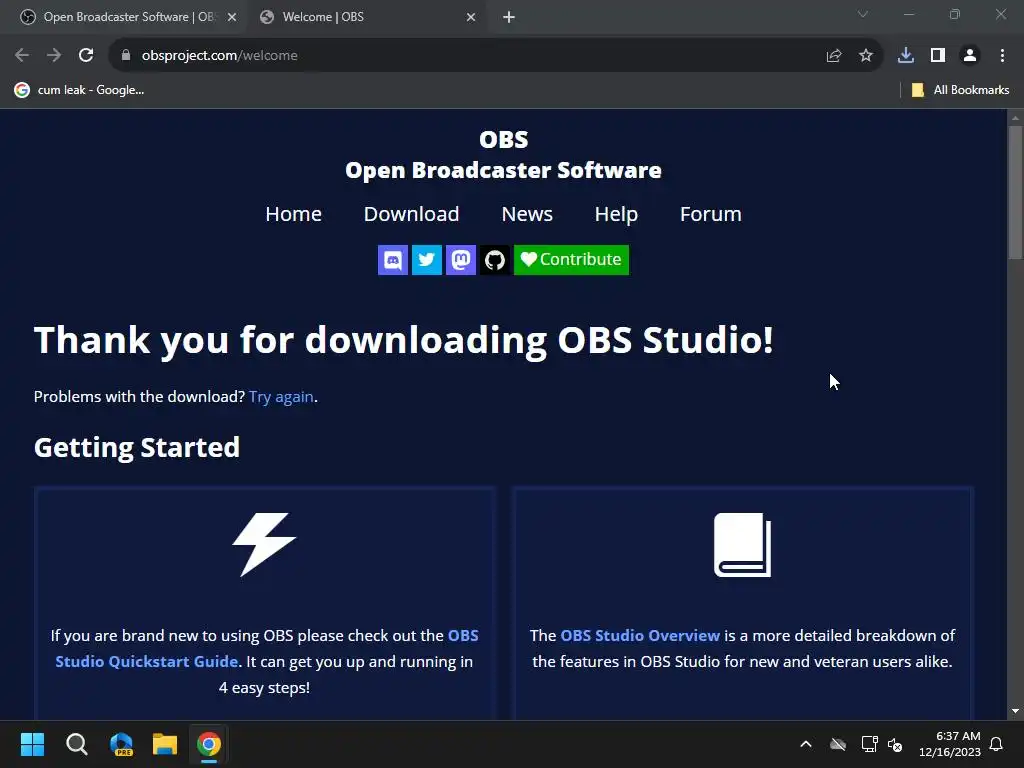Viewport: 1024px width, 768px height.
Task: Click the address bar URL
Action: coord(219,56)
